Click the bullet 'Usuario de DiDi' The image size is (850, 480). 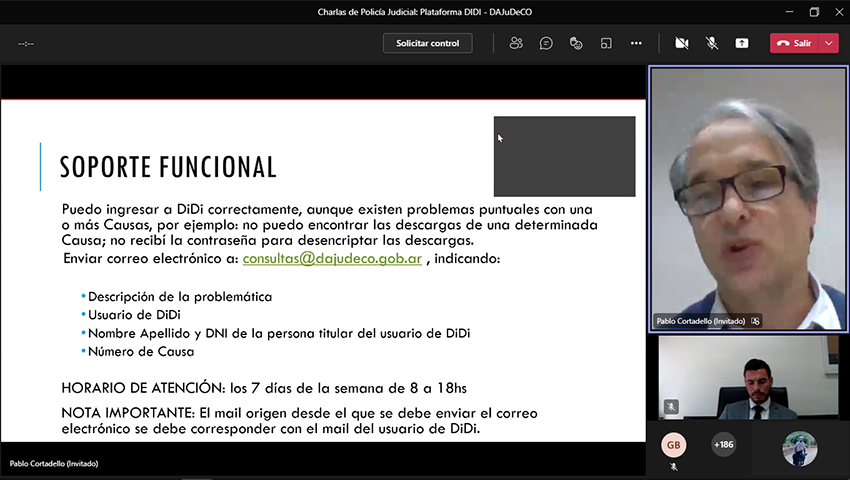[x=134, y=315]
